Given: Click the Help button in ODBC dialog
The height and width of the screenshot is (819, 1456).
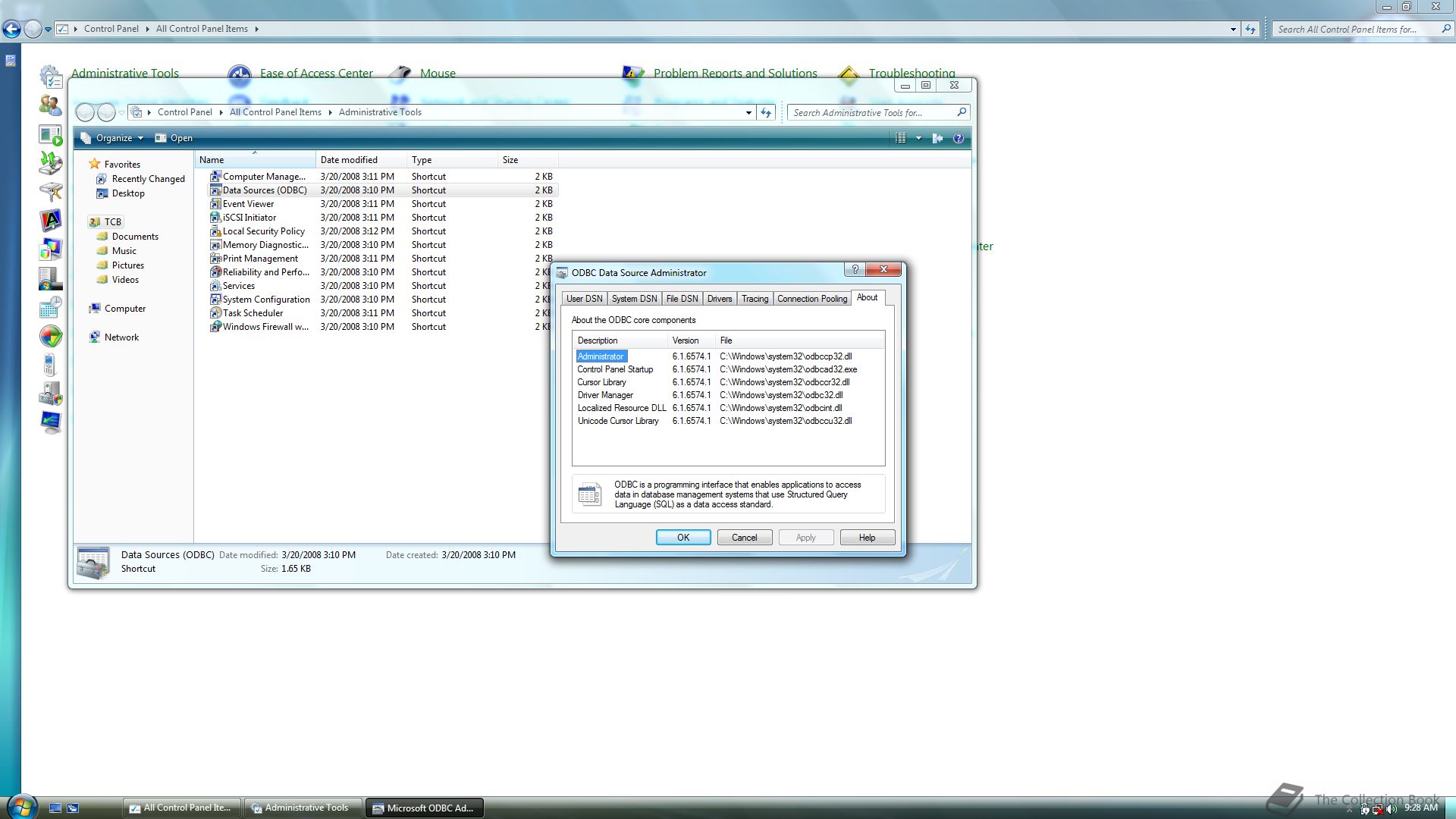Looking at the screenshot, I should 867,538.
